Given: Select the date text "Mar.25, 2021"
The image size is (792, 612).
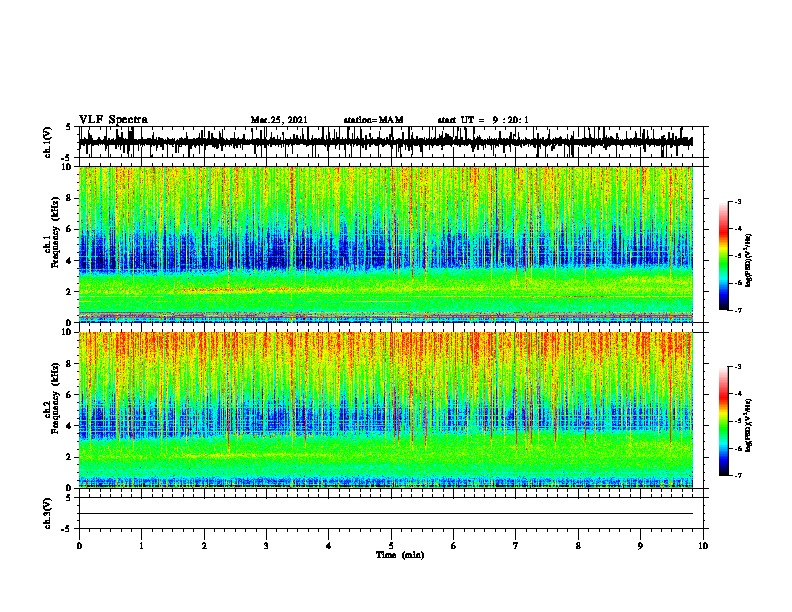Looking at the screenshot, I should [279, 120].
